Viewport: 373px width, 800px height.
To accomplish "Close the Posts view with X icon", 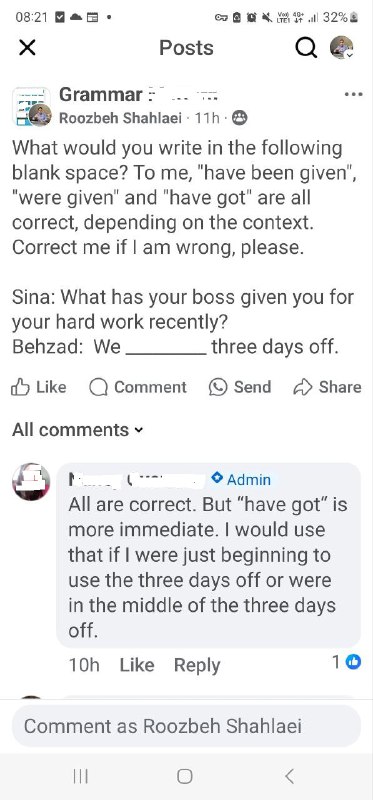I will (27, 48).
